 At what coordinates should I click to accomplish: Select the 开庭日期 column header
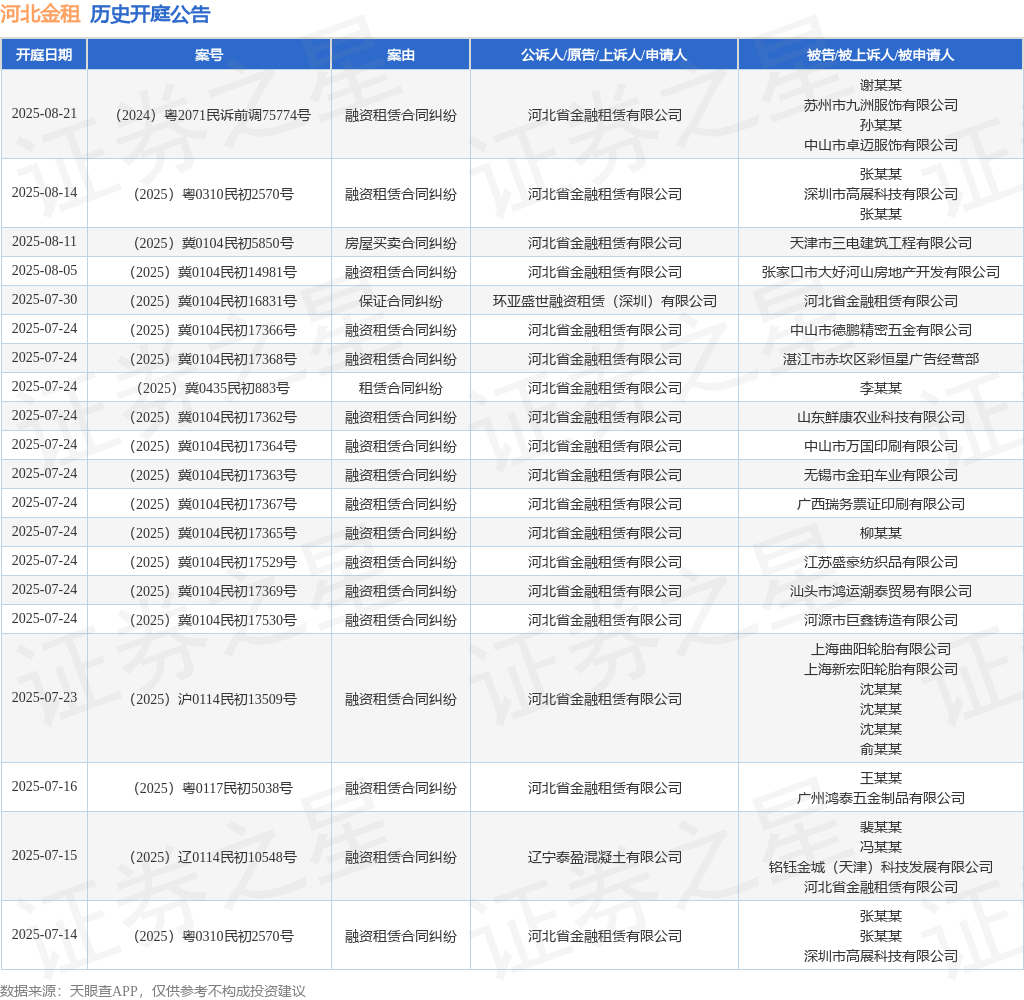44,55
